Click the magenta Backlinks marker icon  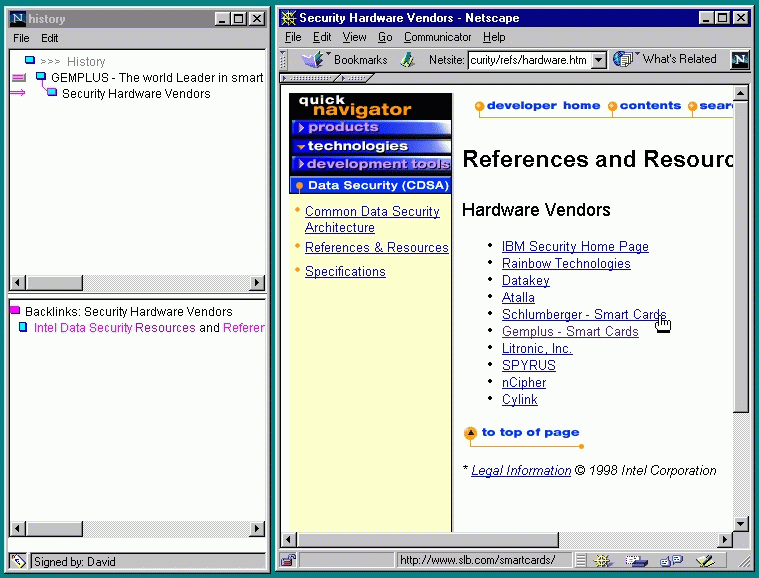(x=15, y=310)
